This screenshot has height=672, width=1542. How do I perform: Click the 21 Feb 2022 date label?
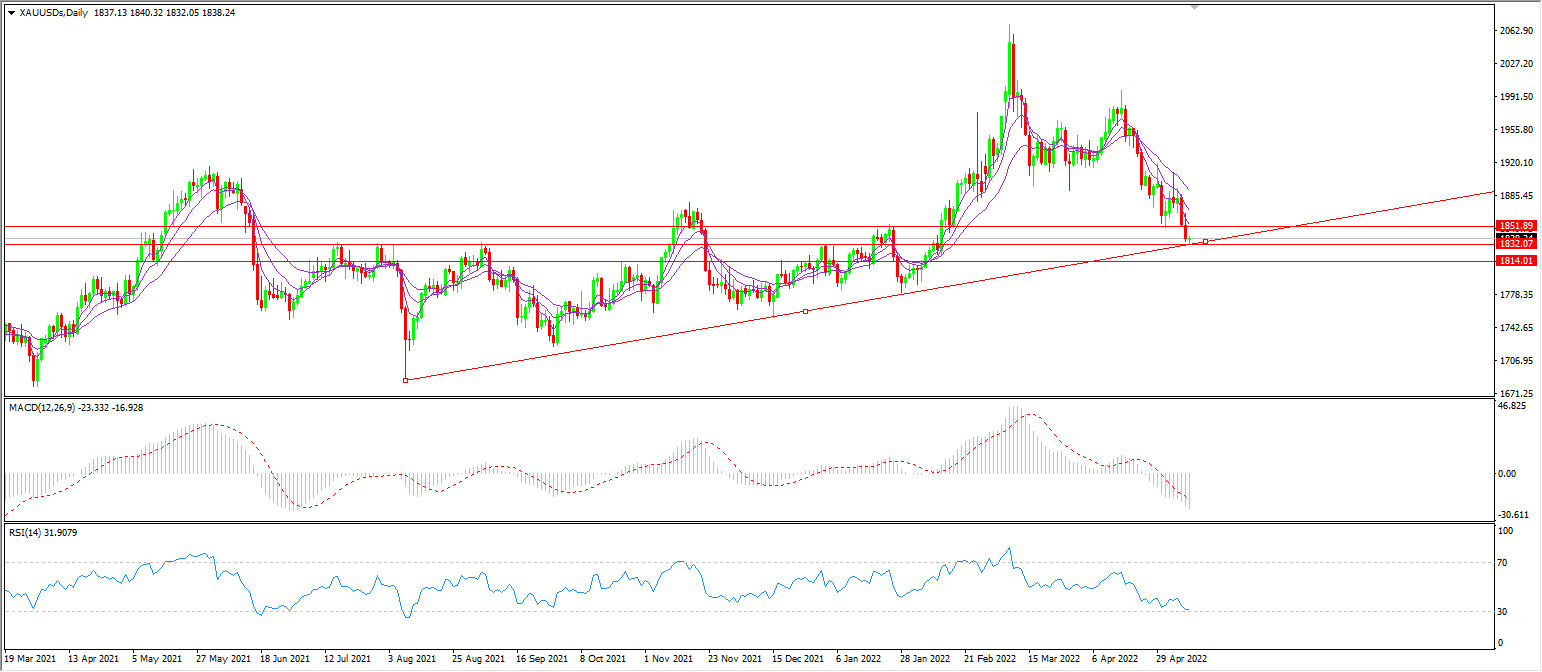[x=991, y=660]
